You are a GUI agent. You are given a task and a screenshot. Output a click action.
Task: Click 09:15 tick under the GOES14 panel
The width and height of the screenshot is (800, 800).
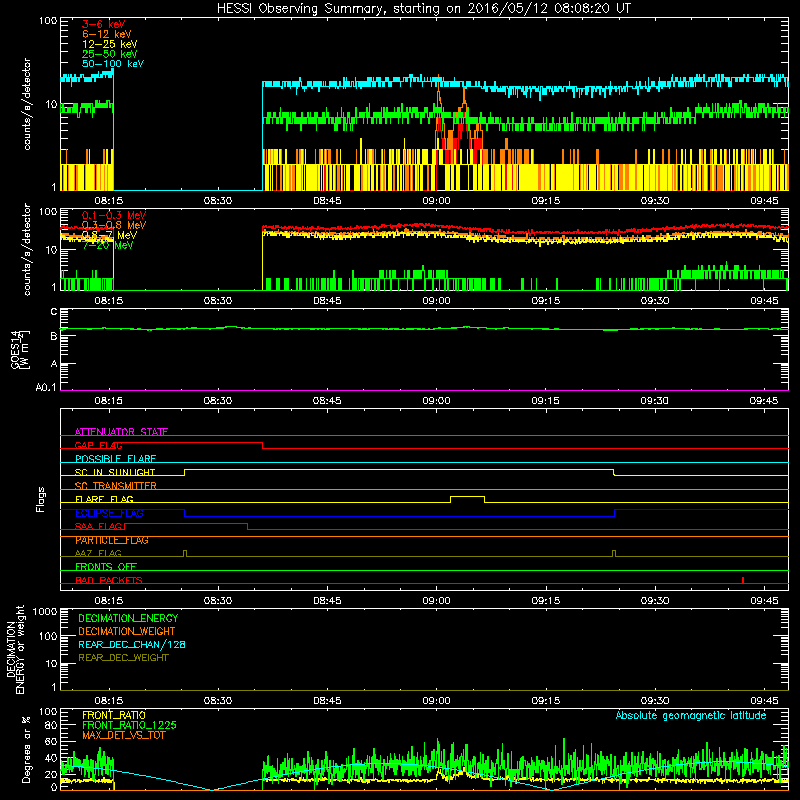click(x=545, y=401)
